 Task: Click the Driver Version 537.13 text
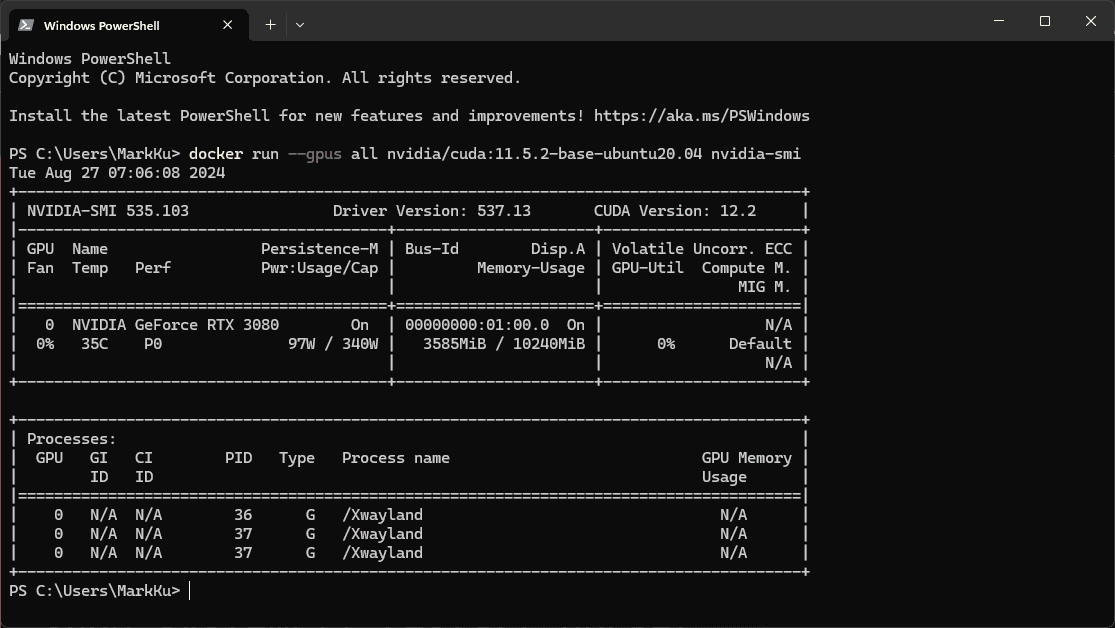tap(431, 211)
